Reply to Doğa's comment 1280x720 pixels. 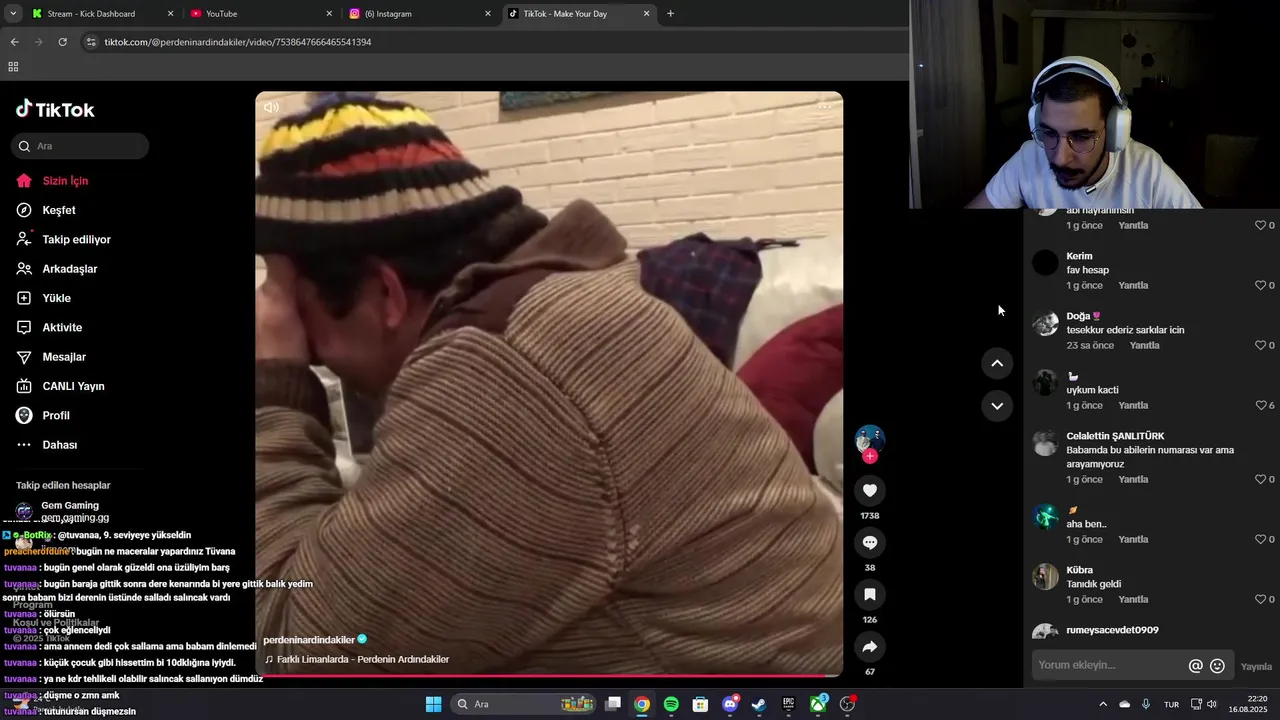(1144, 345)
